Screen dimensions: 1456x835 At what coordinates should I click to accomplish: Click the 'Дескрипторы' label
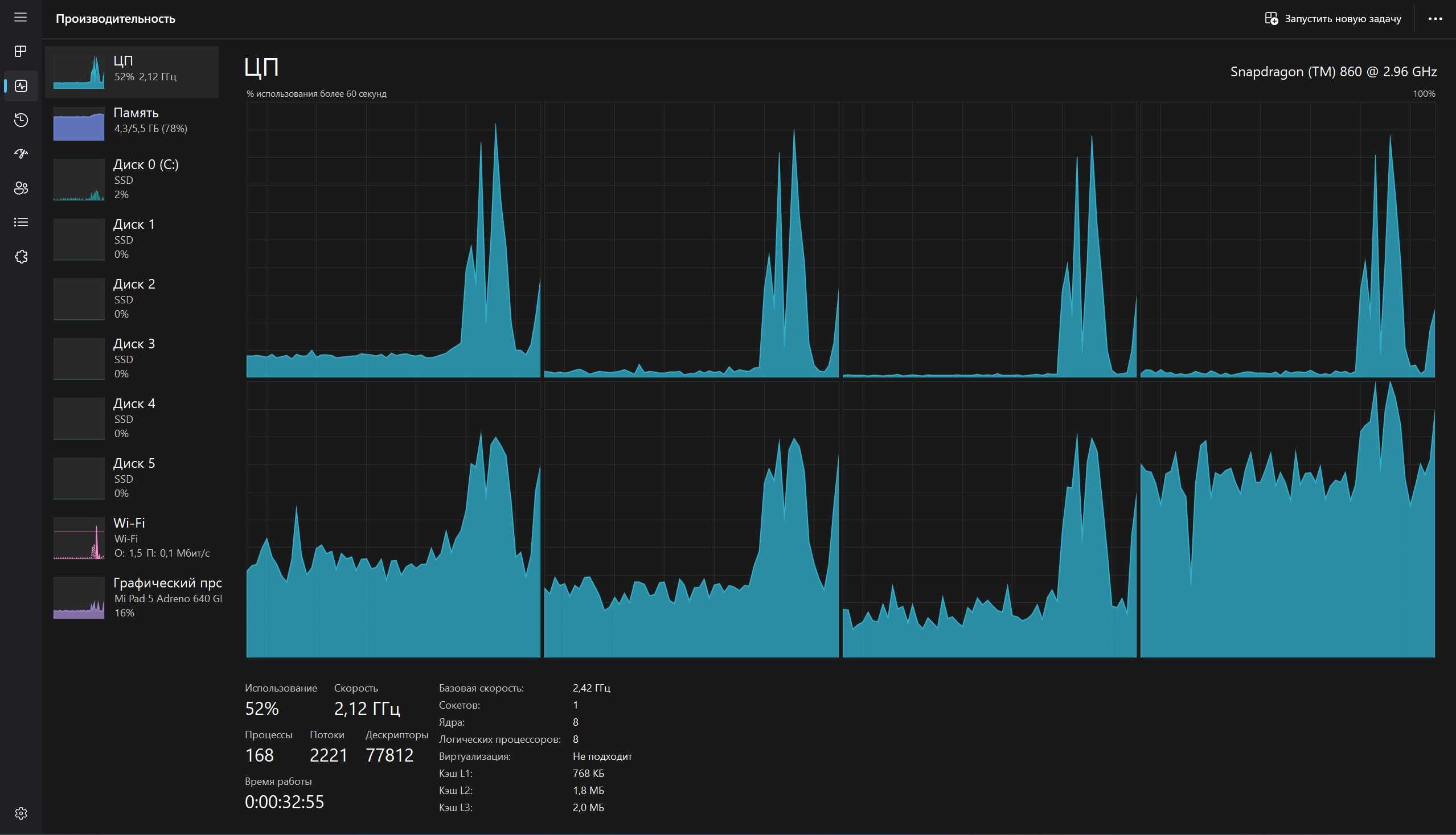(397, 735)
